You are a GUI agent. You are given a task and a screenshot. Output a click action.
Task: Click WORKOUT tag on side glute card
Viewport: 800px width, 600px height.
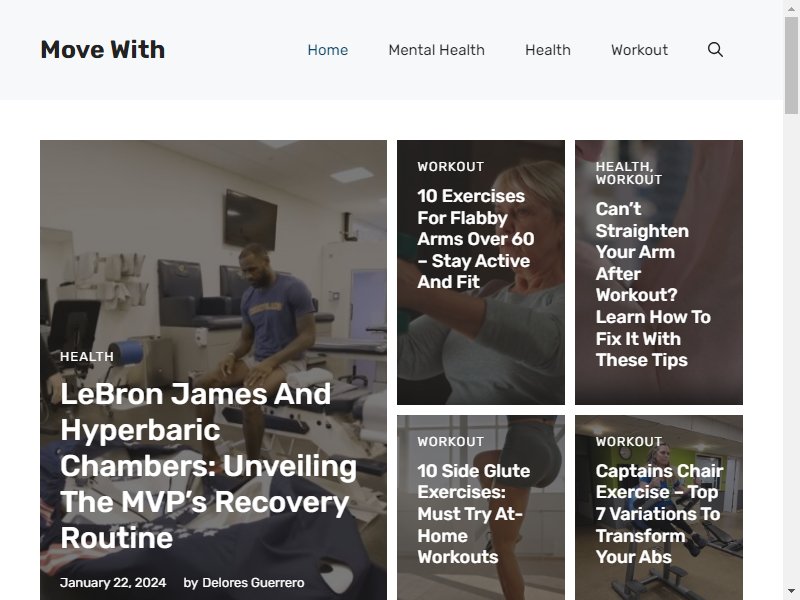(451, 442)
